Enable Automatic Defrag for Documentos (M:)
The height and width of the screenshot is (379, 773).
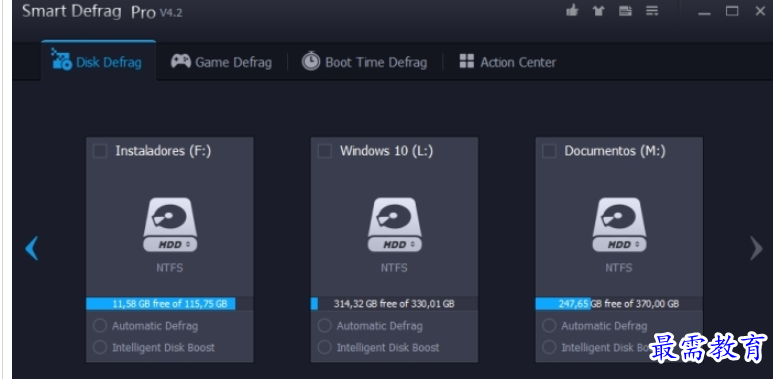click(549, 326)
